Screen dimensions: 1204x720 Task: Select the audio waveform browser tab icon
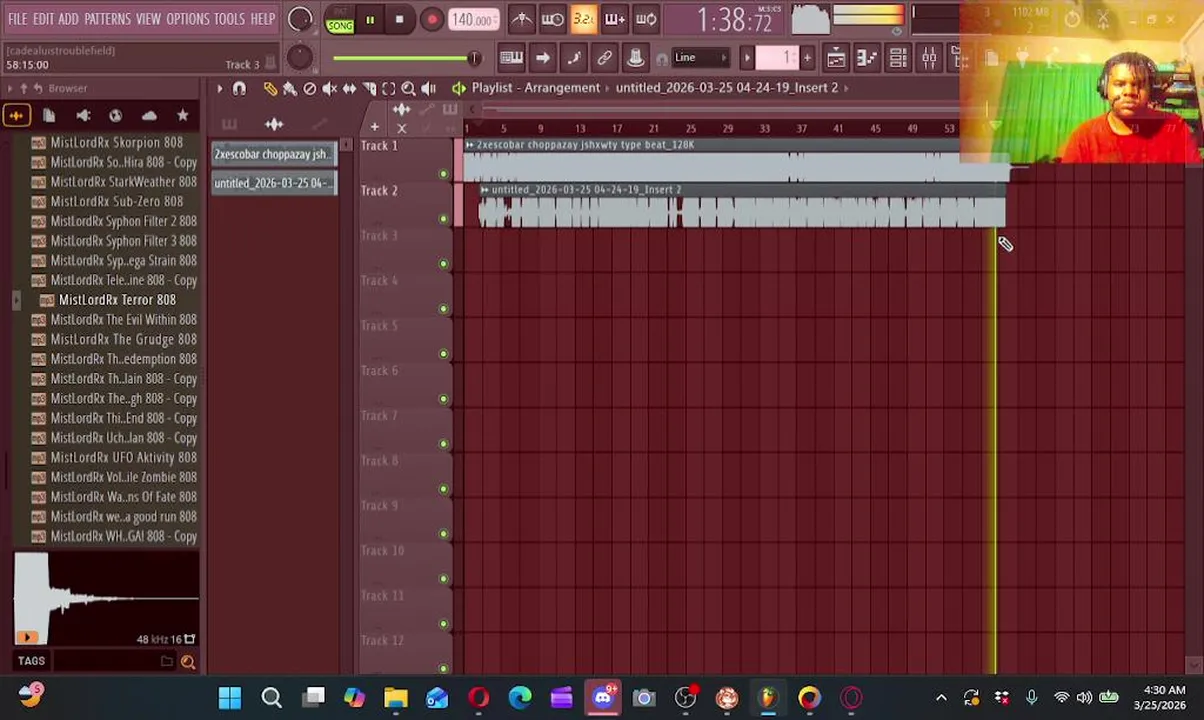coord(16,116)
